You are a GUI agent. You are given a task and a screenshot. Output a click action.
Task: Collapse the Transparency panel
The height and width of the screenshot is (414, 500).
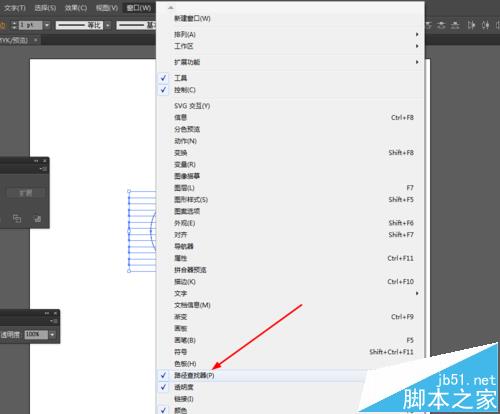(x=47, y=313)
